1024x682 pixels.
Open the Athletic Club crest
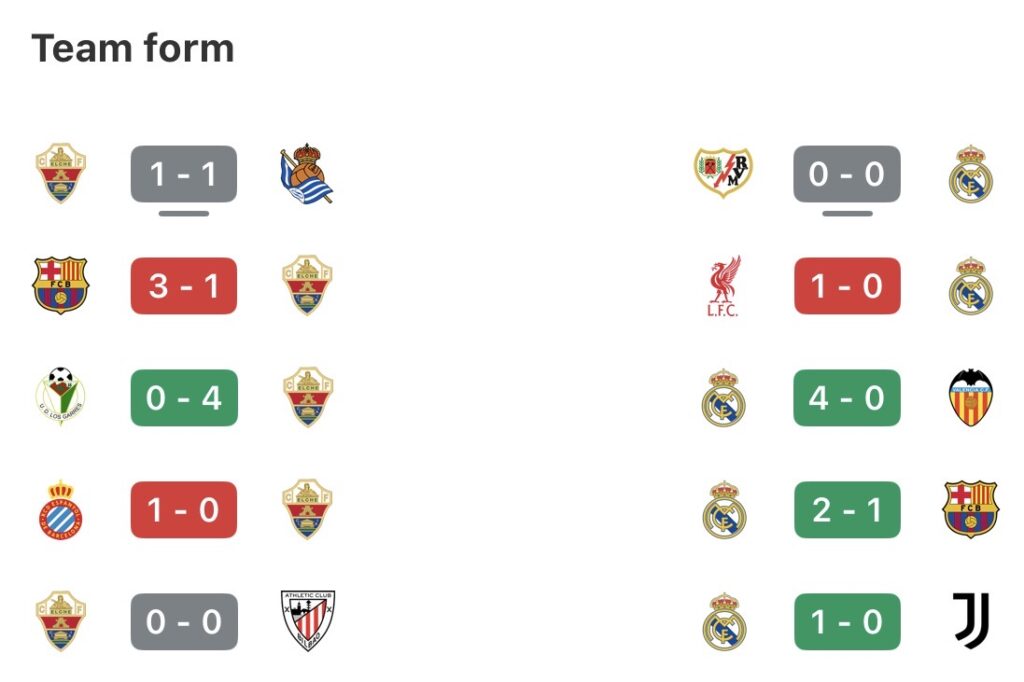(x=308, y=622)
